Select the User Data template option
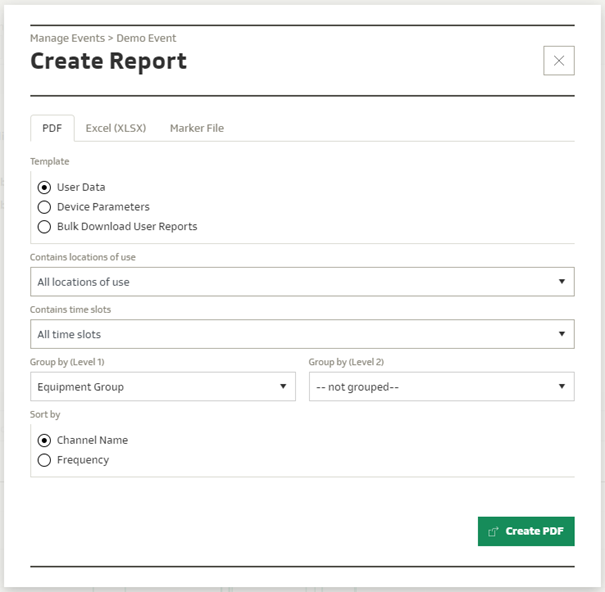This screenshot has height=592, width=605. (x=44, y=187)
